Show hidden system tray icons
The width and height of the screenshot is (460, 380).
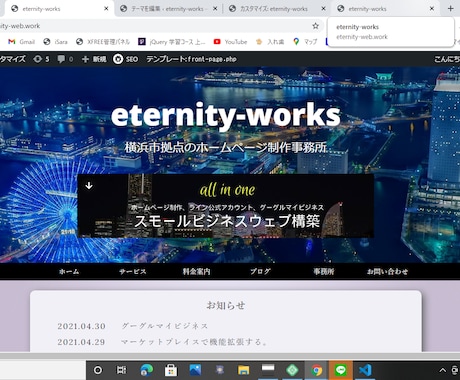[x=442, y=370]
